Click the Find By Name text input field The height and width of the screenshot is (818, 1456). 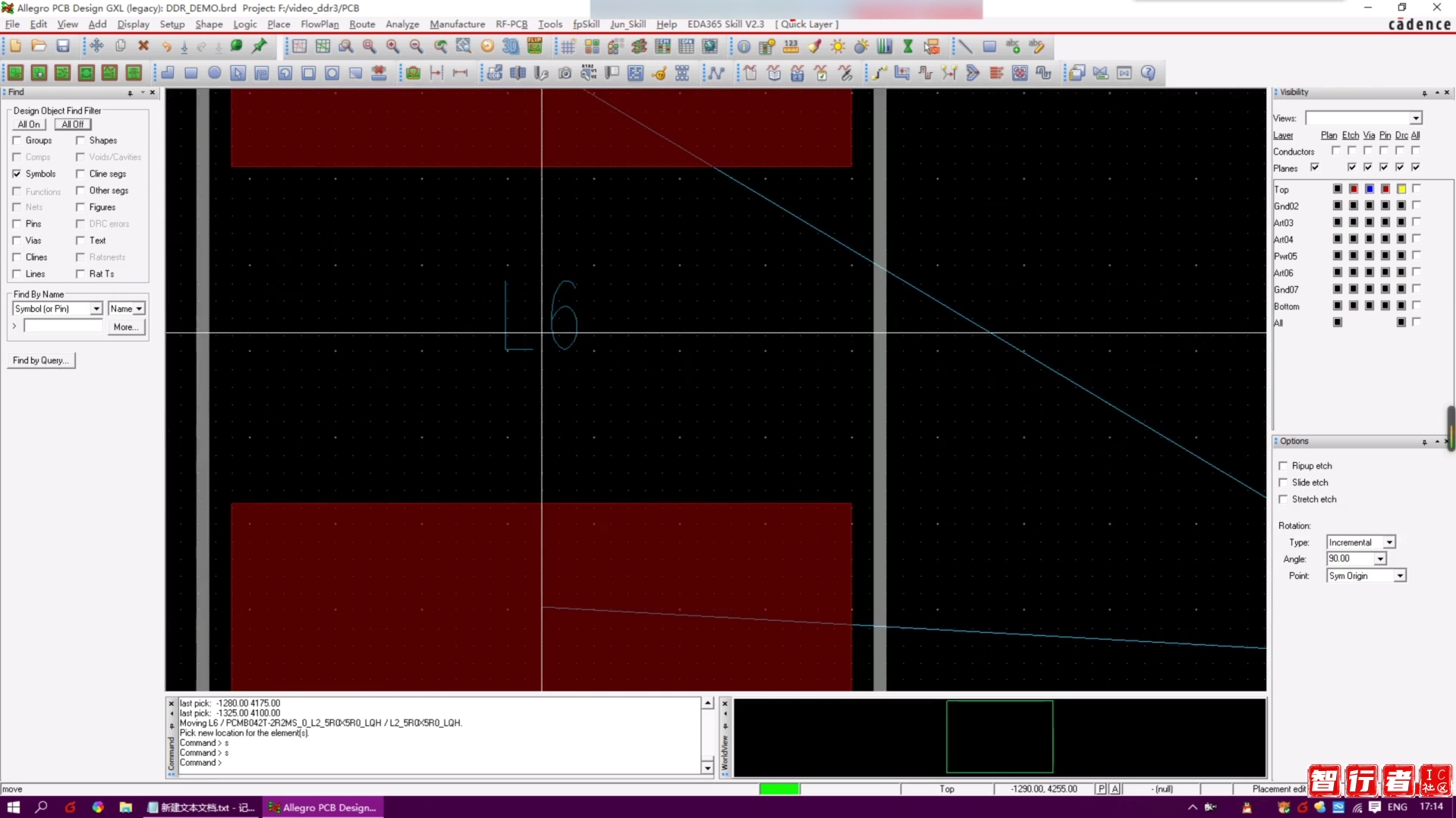pyautogui.click(x=64, y=326)
